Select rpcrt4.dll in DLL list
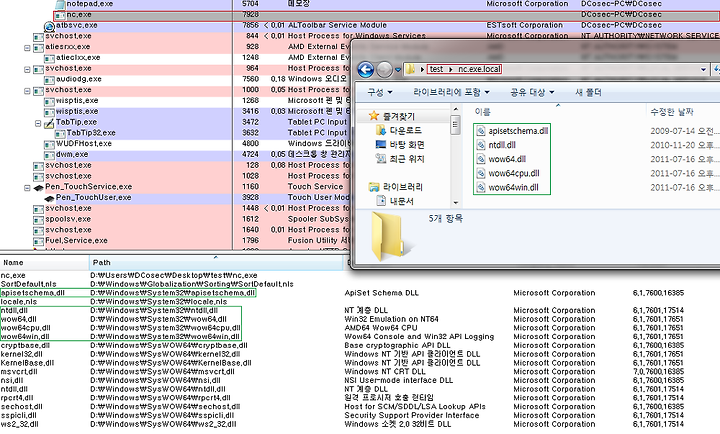 [x=18, y=398]
